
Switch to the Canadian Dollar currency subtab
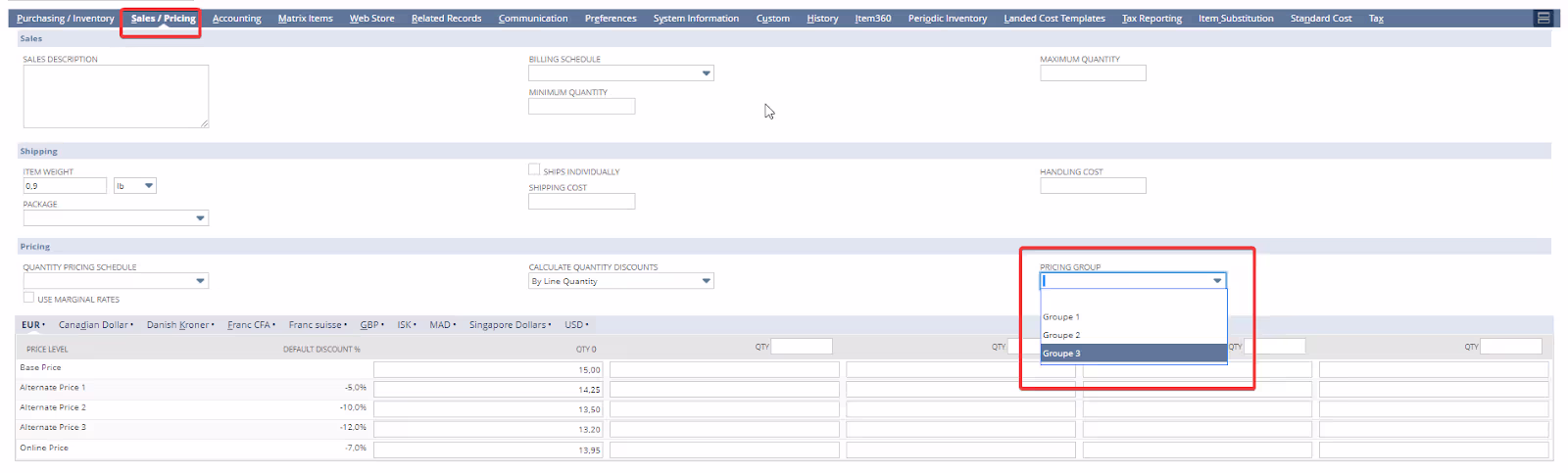pyautogui.click(x=94, y=325)
